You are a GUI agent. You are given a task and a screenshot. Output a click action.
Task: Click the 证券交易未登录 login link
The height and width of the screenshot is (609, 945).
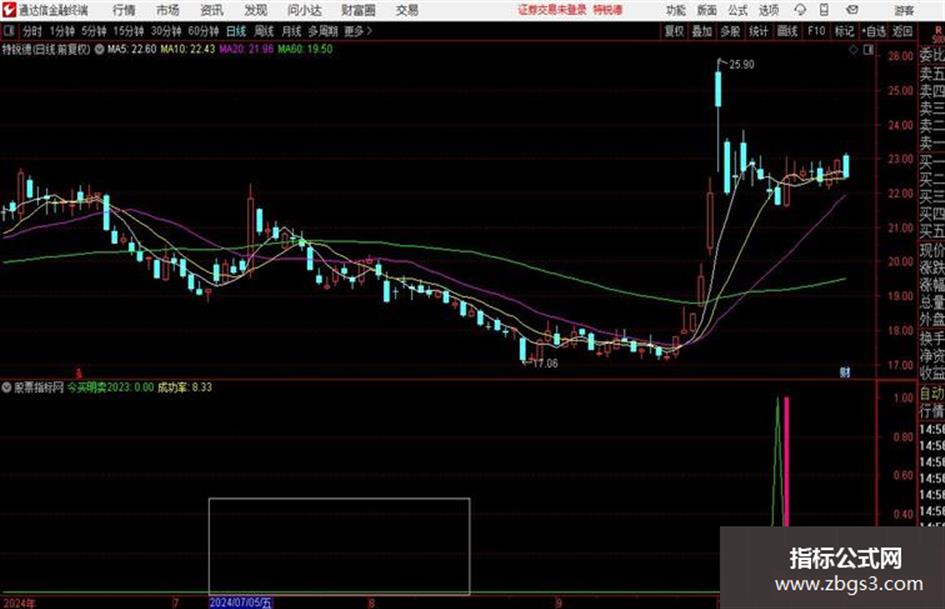[552, 10]
